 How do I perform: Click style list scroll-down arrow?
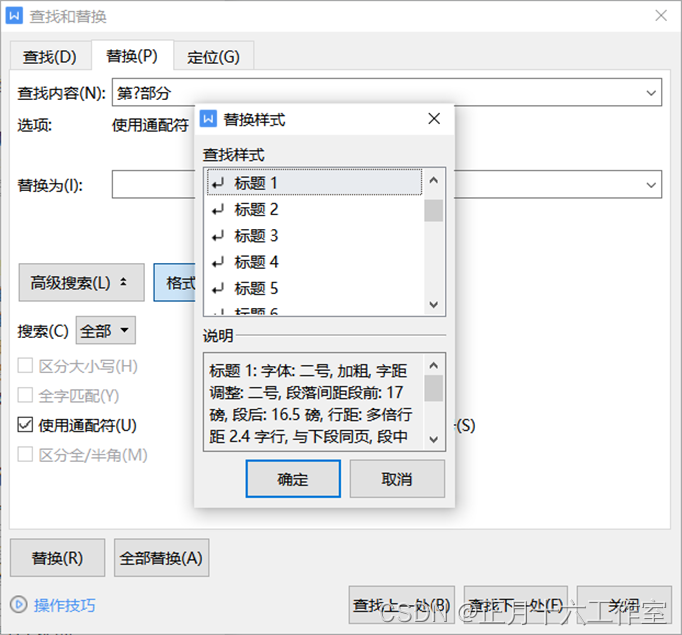[434, 304]
